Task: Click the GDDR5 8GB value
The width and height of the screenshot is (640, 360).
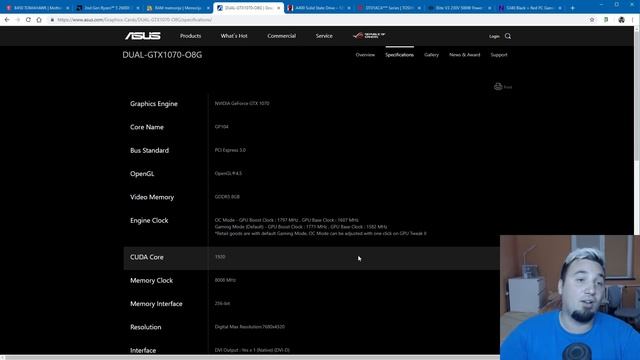Action: point(227,196)
